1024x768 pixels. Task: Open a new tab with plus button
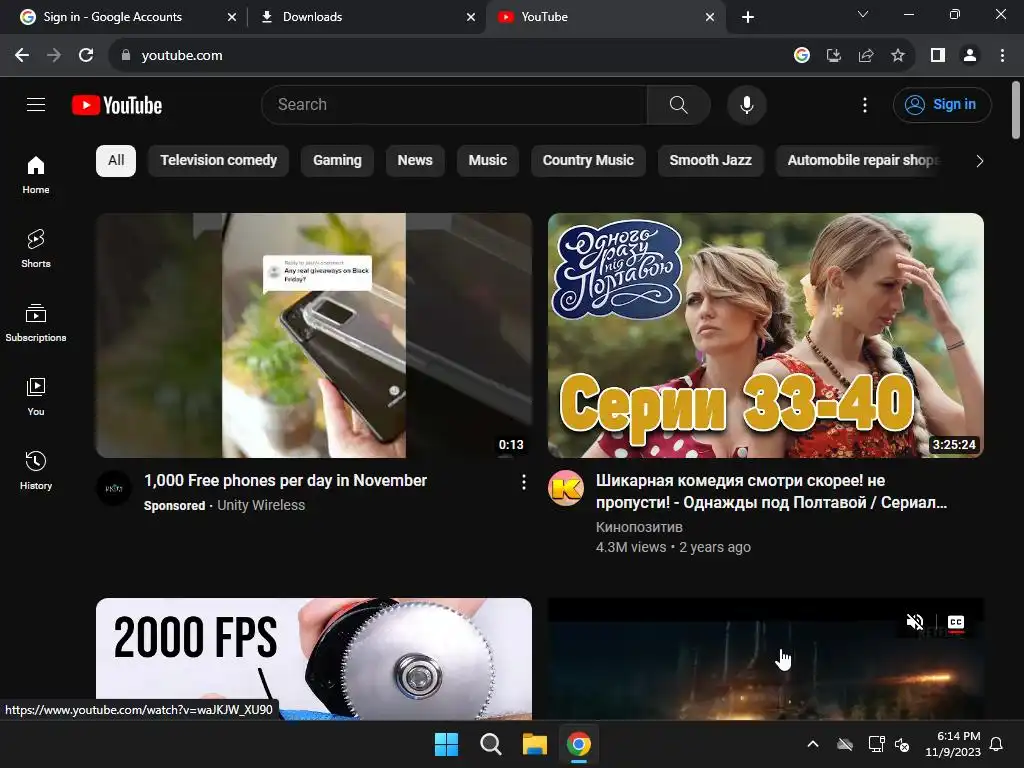[x=748, y=17]
